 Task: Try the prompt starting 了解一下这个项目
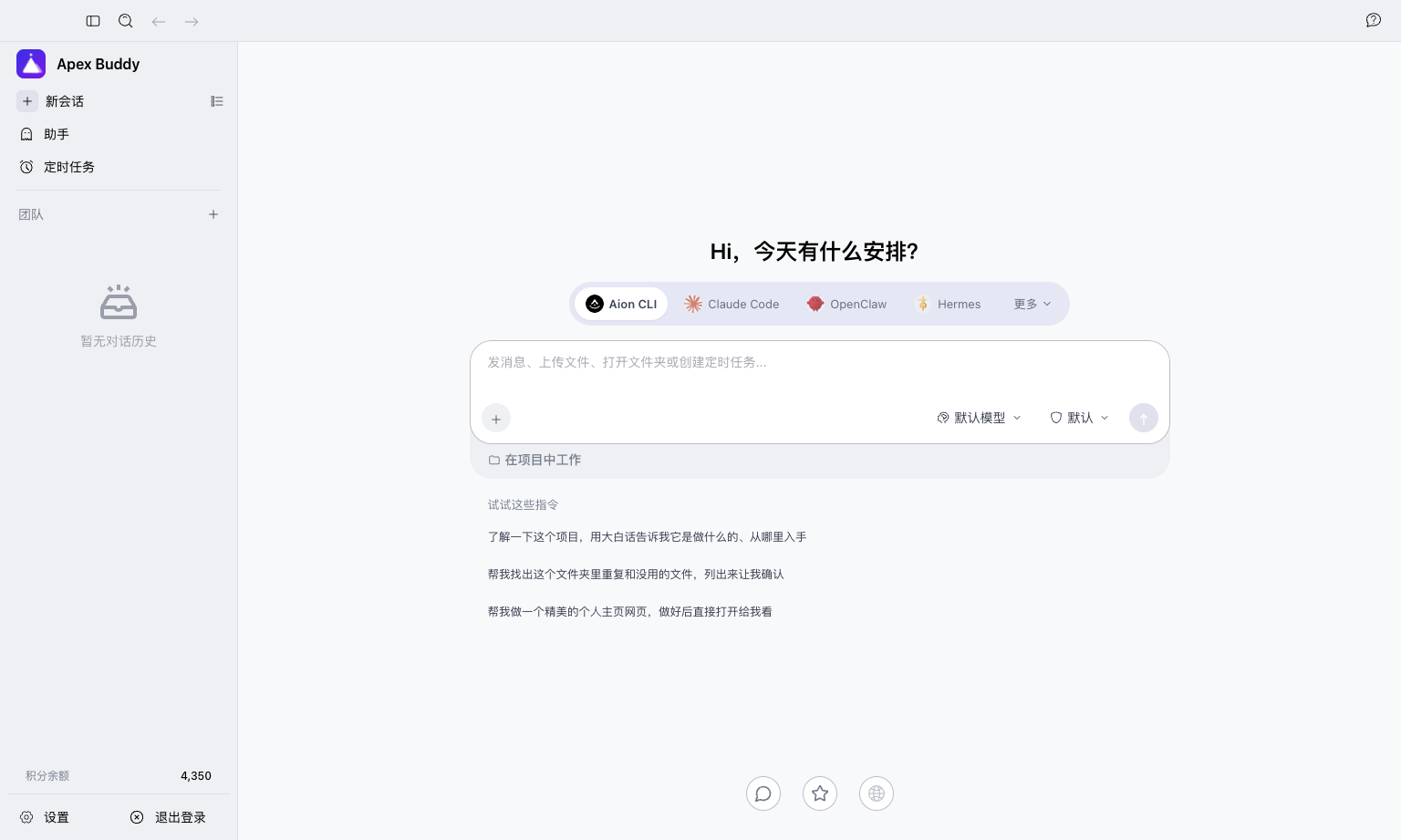click(x=647, y=537)
